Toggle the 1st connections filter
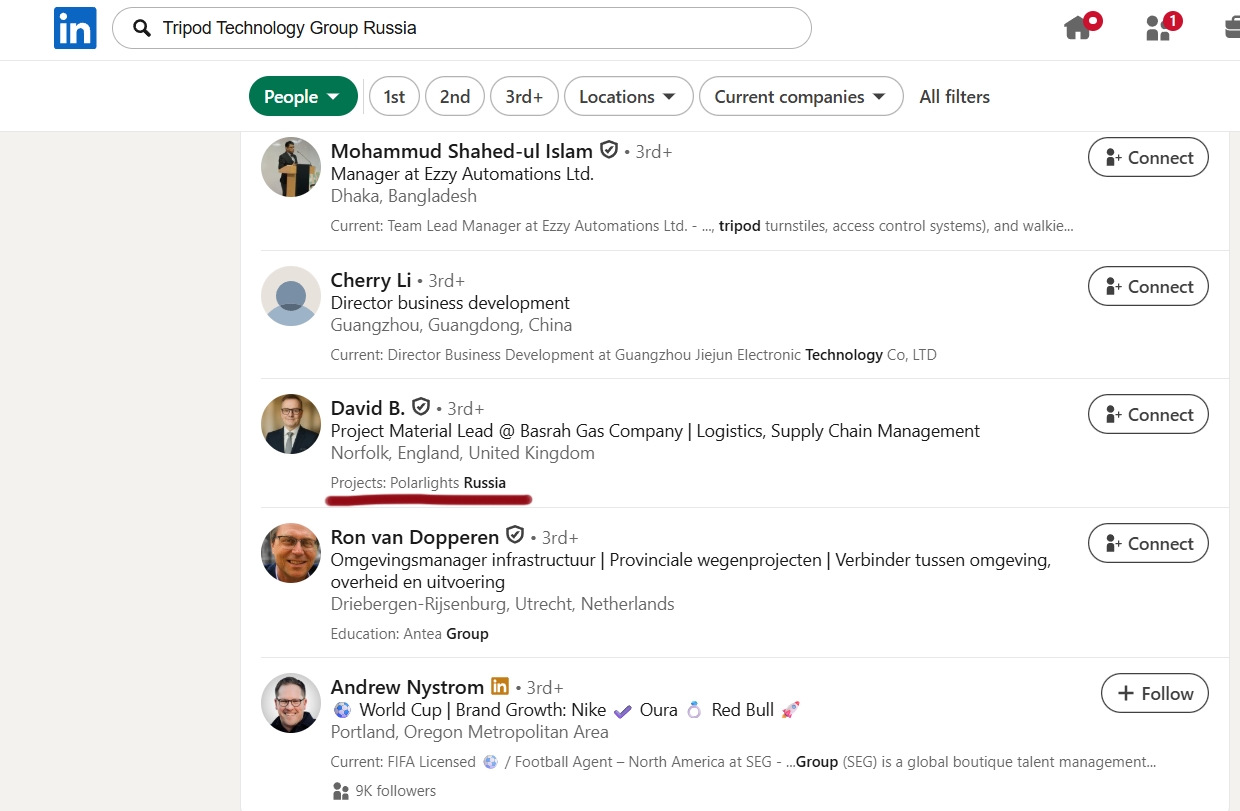Image resolution: width=1240 pixels, height=811 pixels. click(x=395, y=97)
